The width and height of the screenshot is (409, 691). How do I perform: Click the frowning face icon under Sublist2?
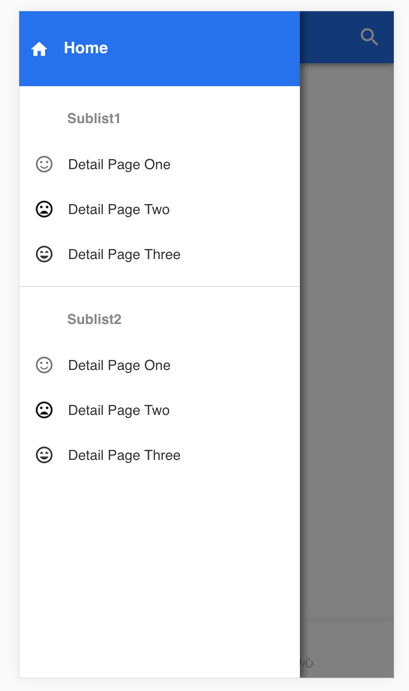(44, 410)
